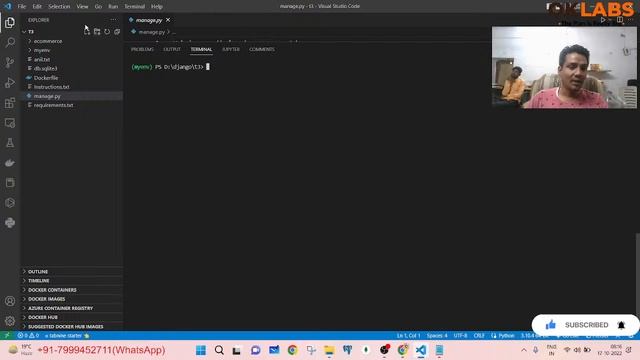Open the Terminal menu
The image size is (640, 360).
pyautogui.click(x=134, y=7)
